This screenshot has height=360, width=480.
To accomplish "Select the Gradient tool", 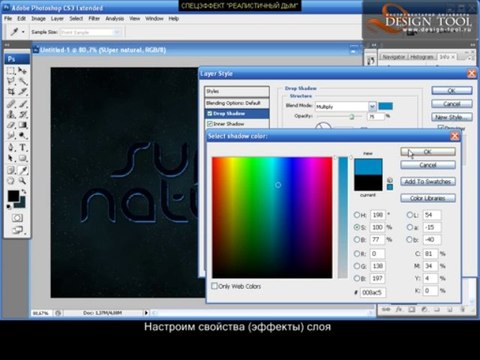I will click(23, 125).
